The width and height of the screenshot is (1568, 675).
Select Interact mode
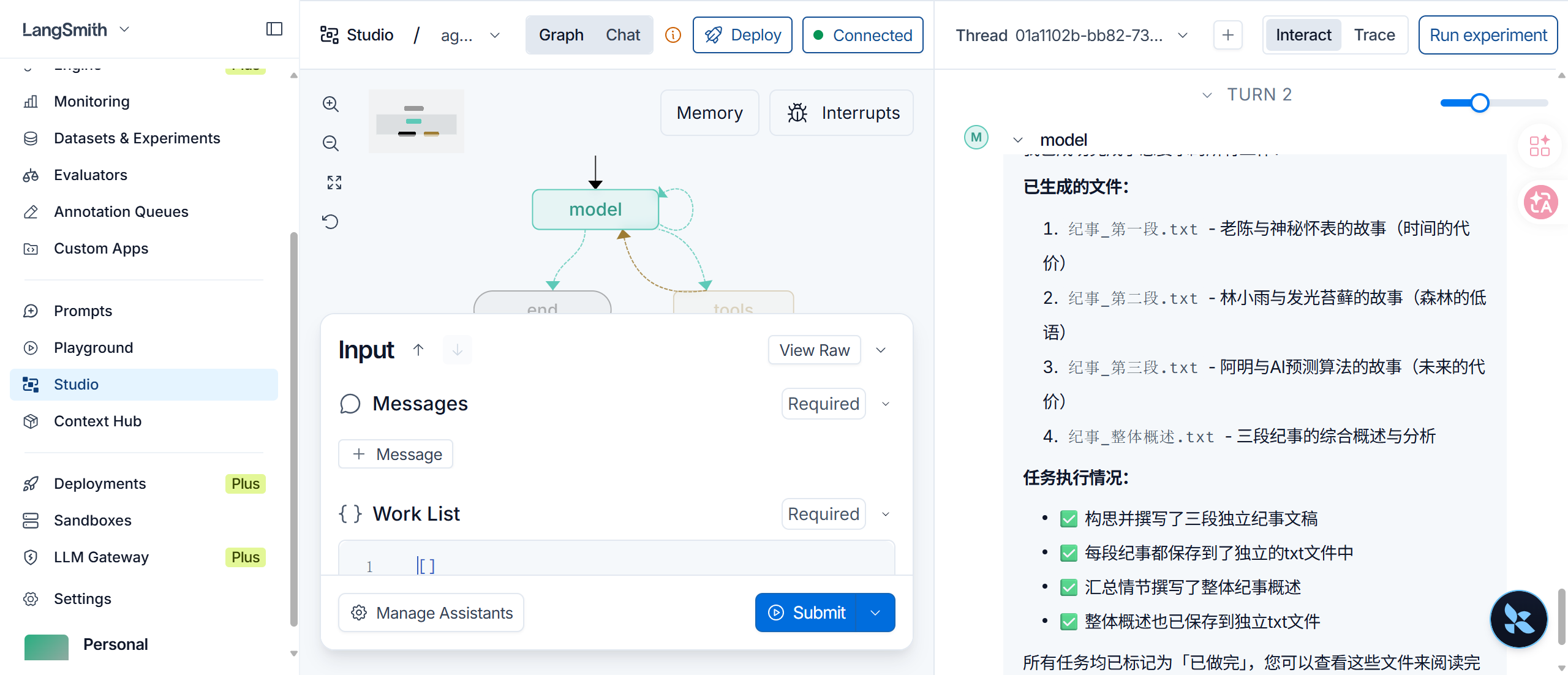pos(1303,35)
